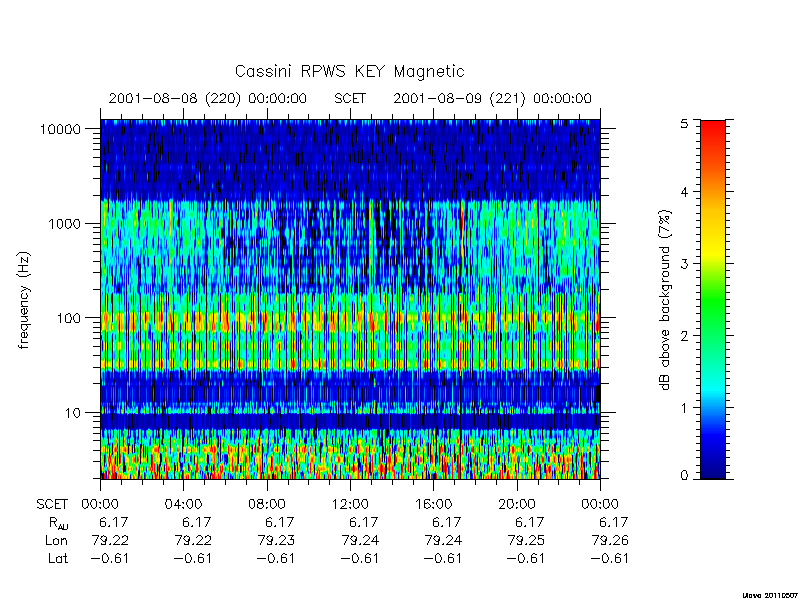Click the Lon value 79.23
The height and width of the screenshot is (600, 800).
point(276,540)
